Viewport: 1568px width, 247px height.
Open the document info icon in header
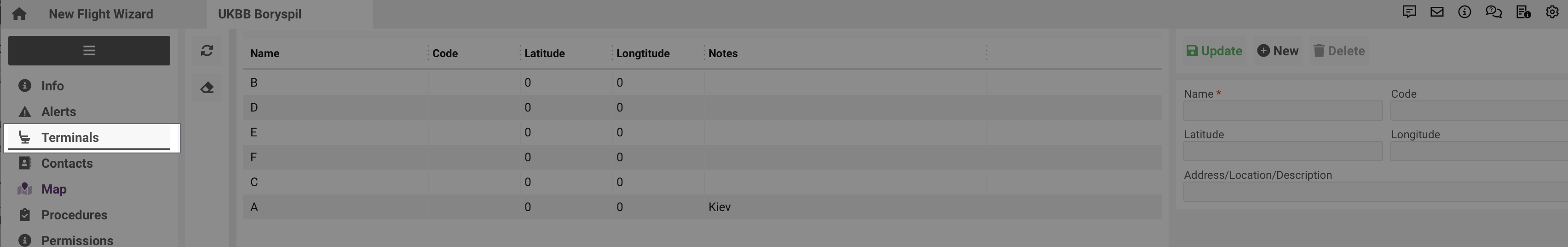point(1523,12)
